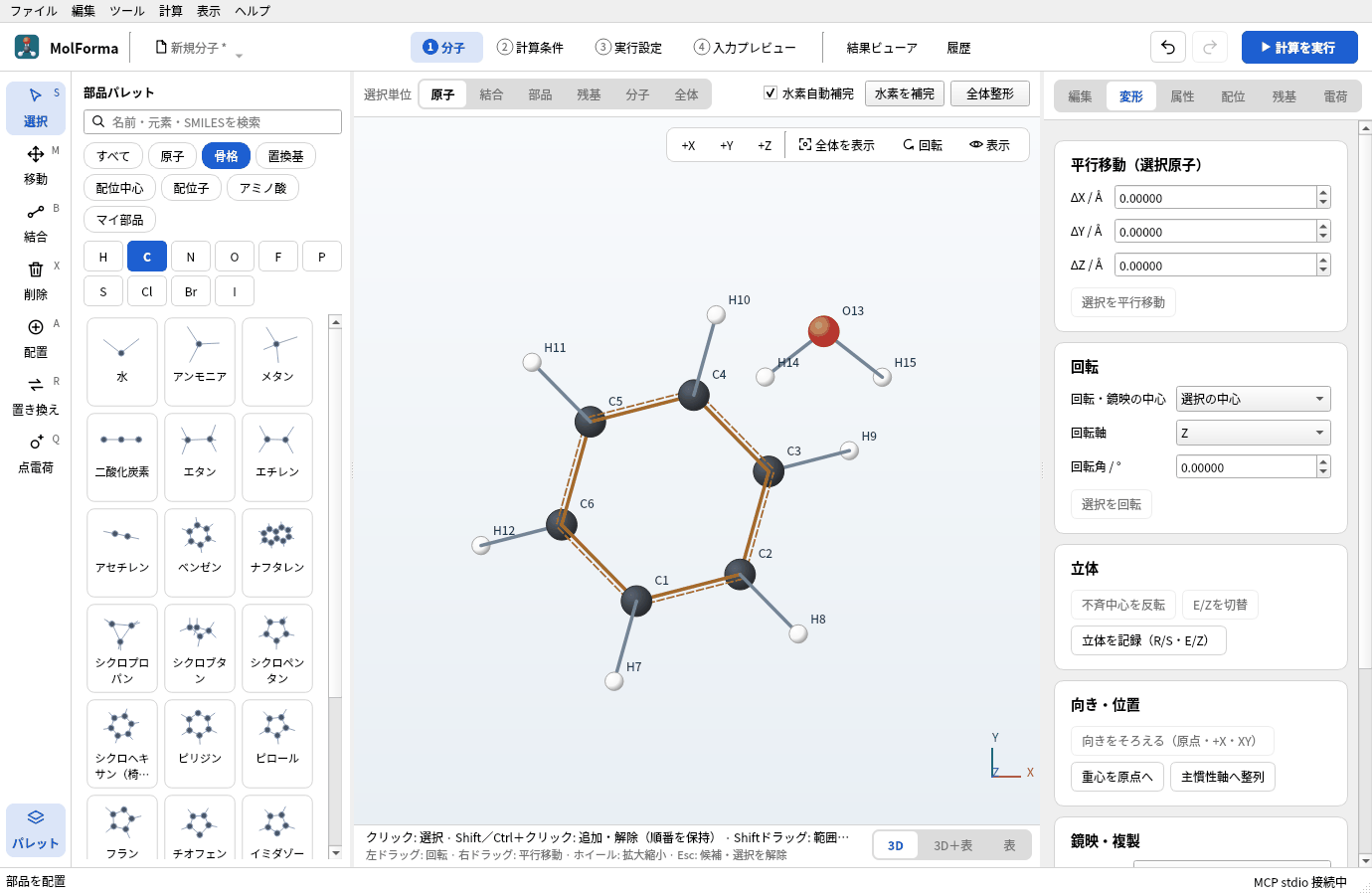Switch to the 属性 panel tab
This screenshot has height=895, width=1372.
point(1182,96)
